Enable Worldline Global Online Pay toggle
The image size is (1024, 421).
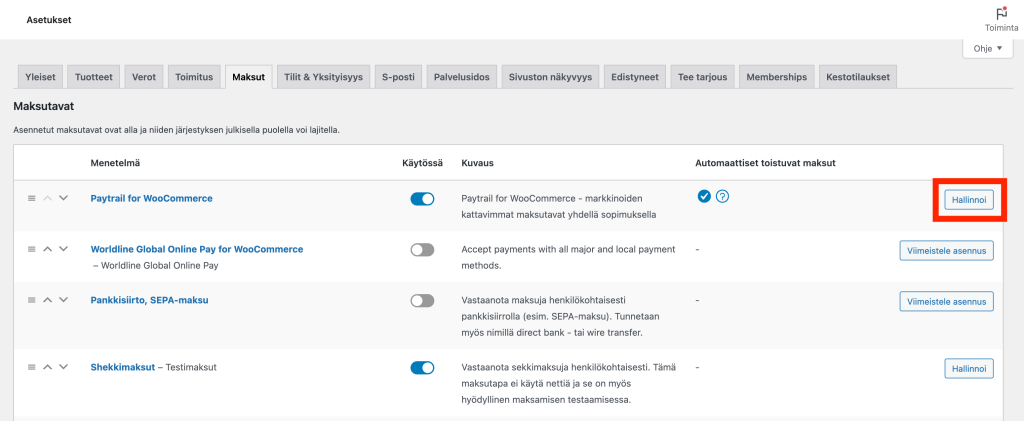click(x=422, y=250)
